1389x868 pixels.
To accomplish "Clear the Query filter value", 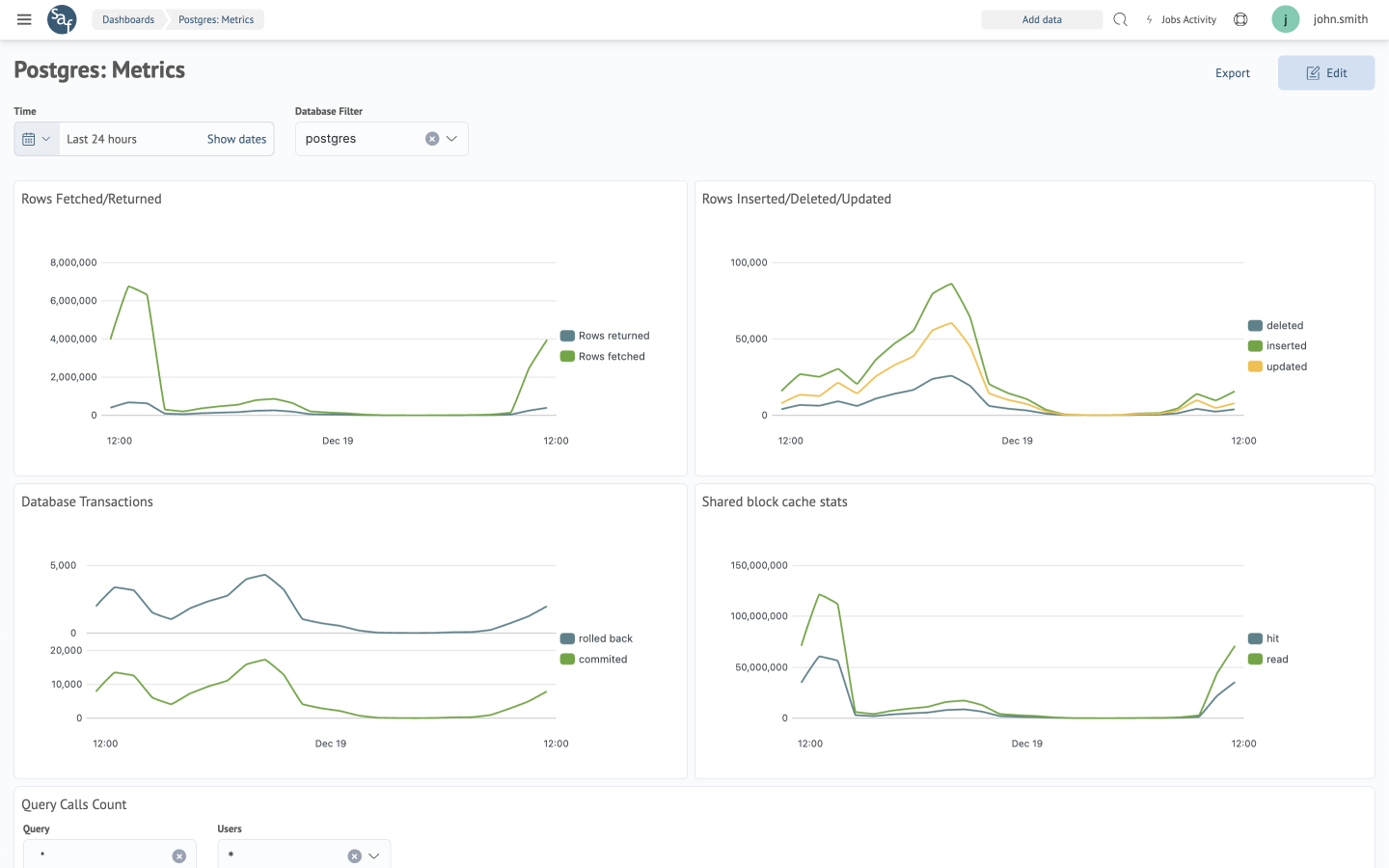I will click(178, 855).
